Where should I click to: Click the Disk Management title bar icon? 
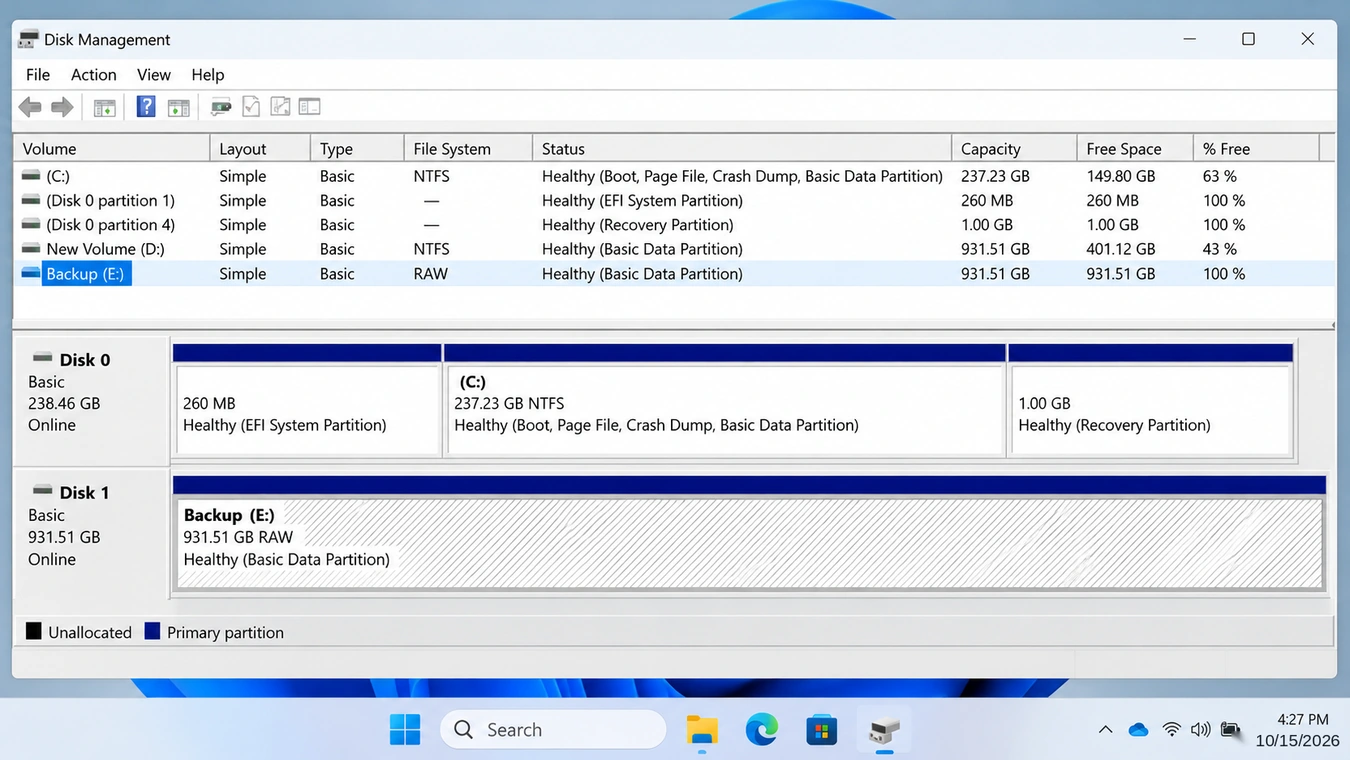point(28,39)
